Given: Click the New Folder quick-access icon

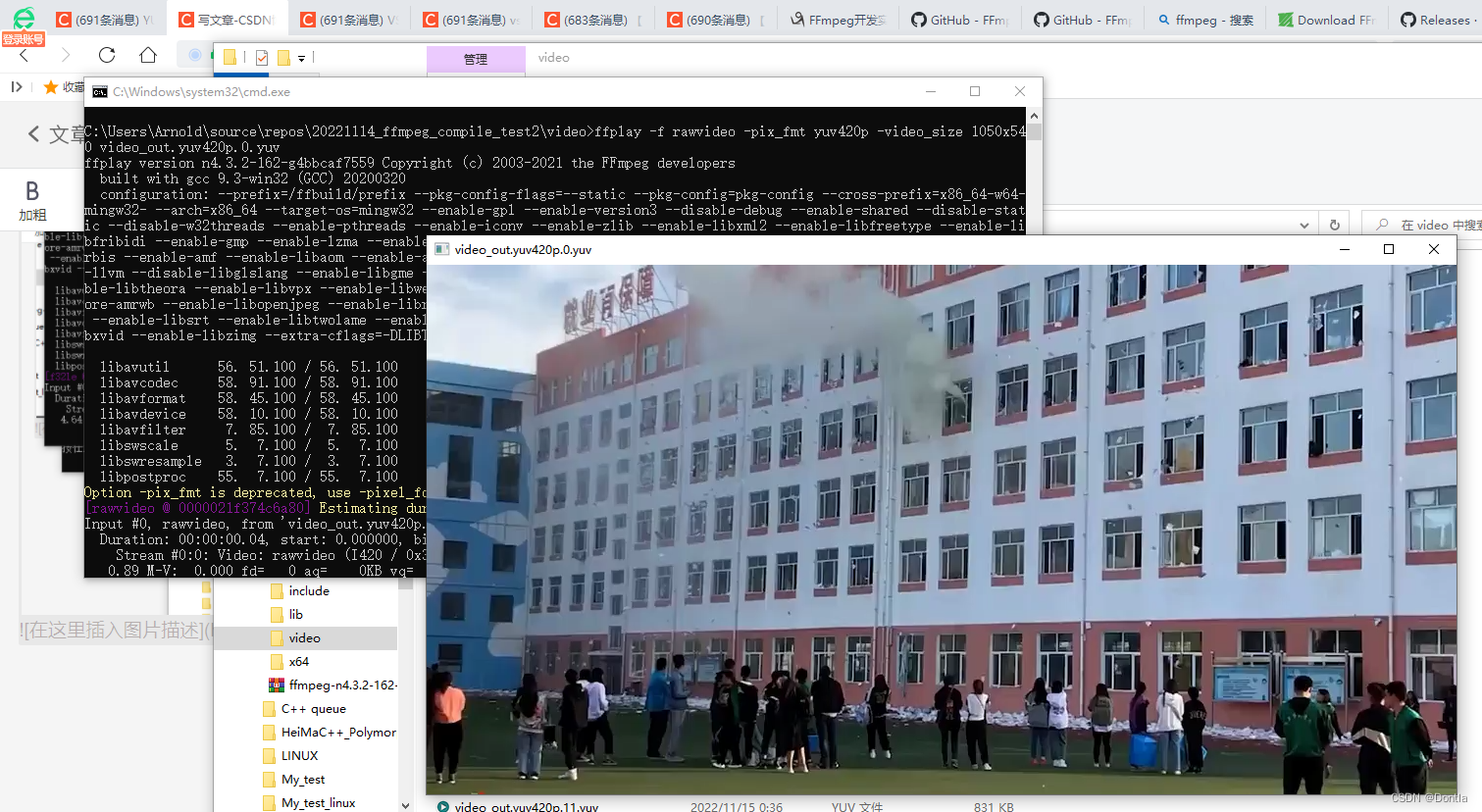Looking at the screenshot, I should [283, 58].
